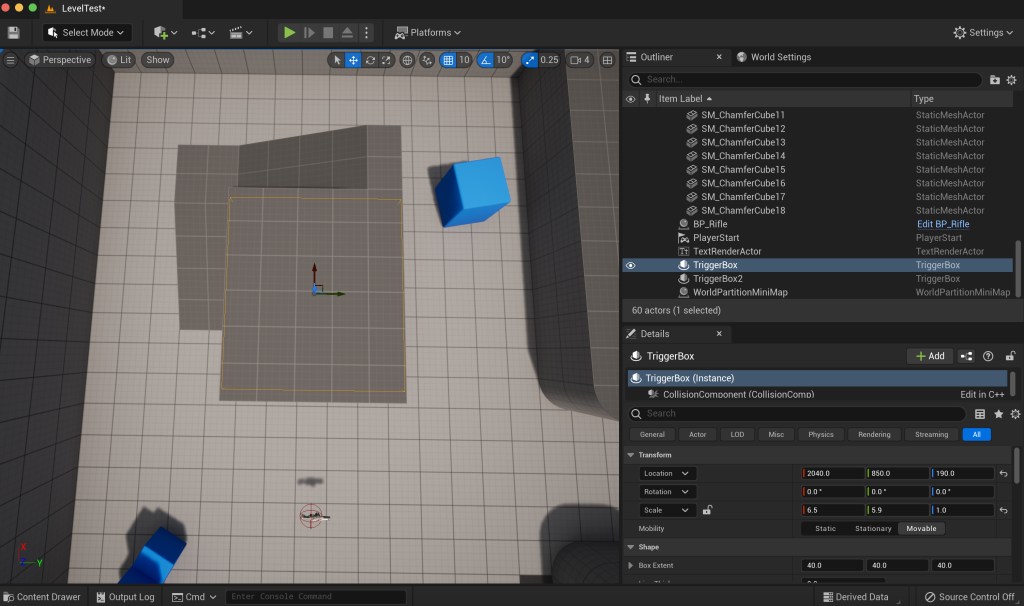Open the Platforms dropdown menu
1024x606 pixels.
[428, 33]
